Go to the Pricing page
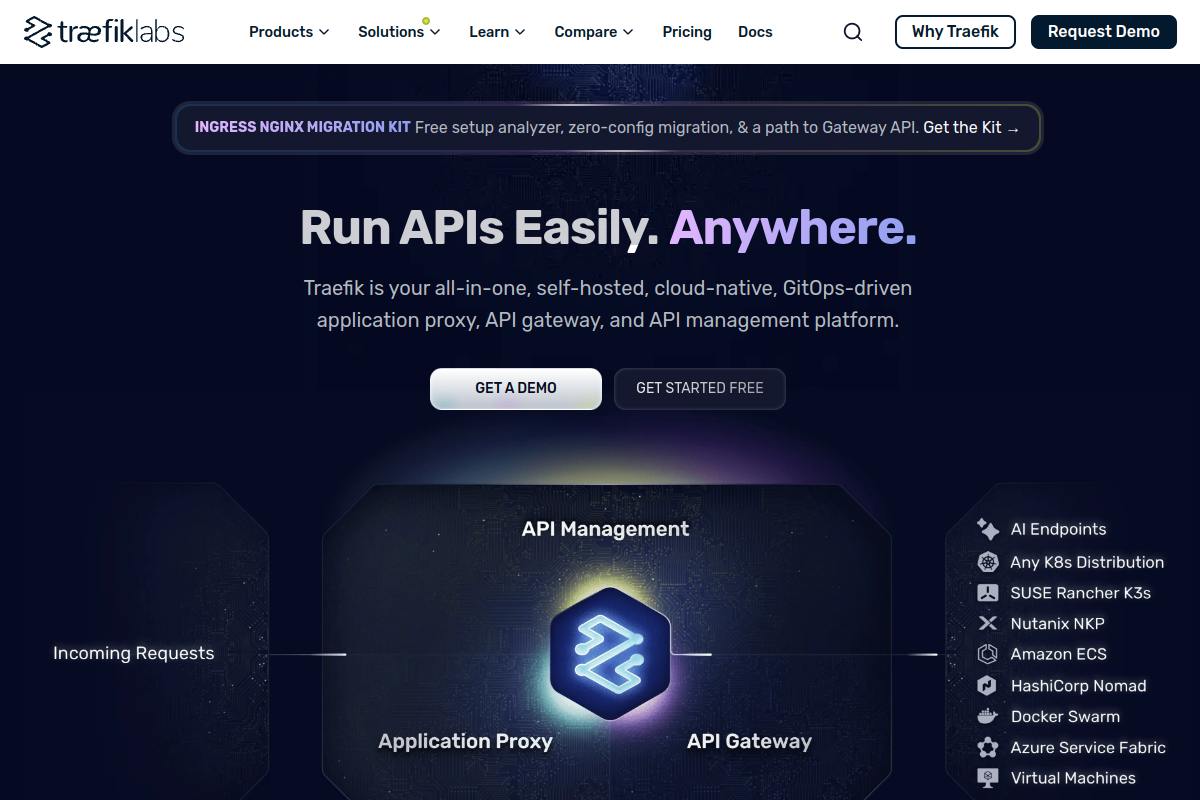 click(x=687, y=32)
